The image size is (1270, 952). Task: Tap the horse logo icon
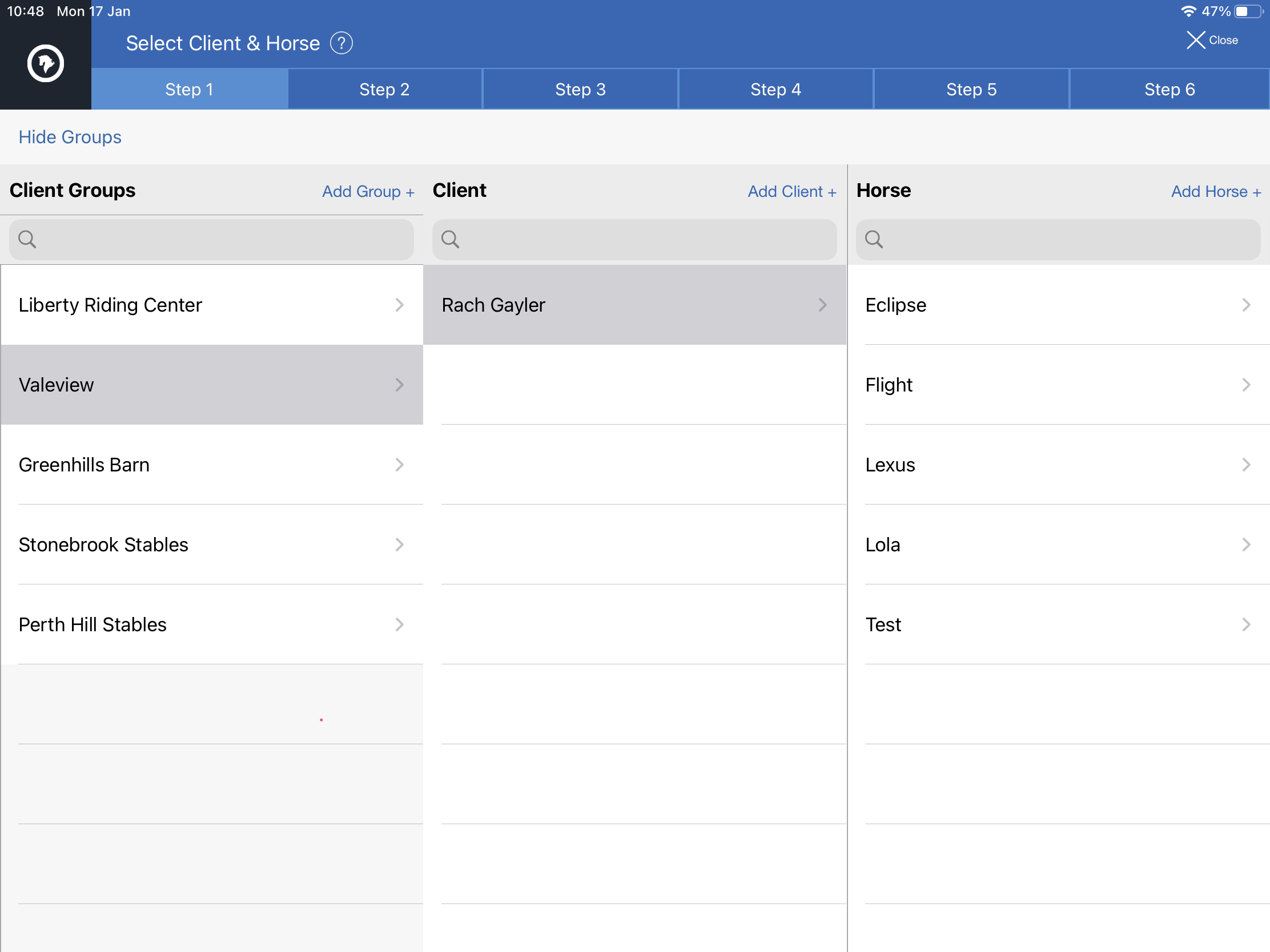click(45, 63)
